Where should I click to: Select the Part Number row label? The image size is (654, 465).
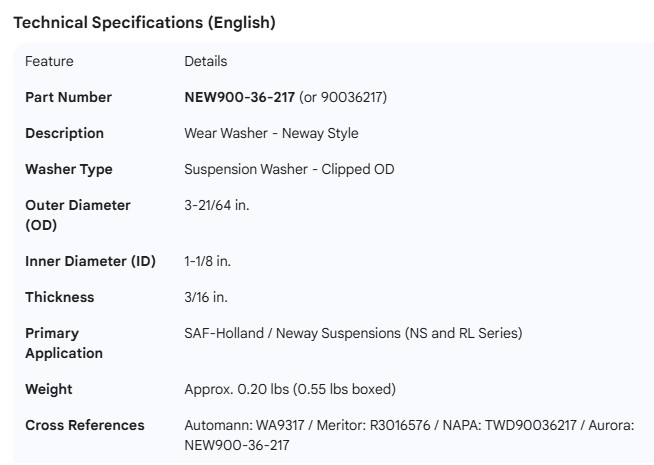pyautogui.click(x=68, y=97)
